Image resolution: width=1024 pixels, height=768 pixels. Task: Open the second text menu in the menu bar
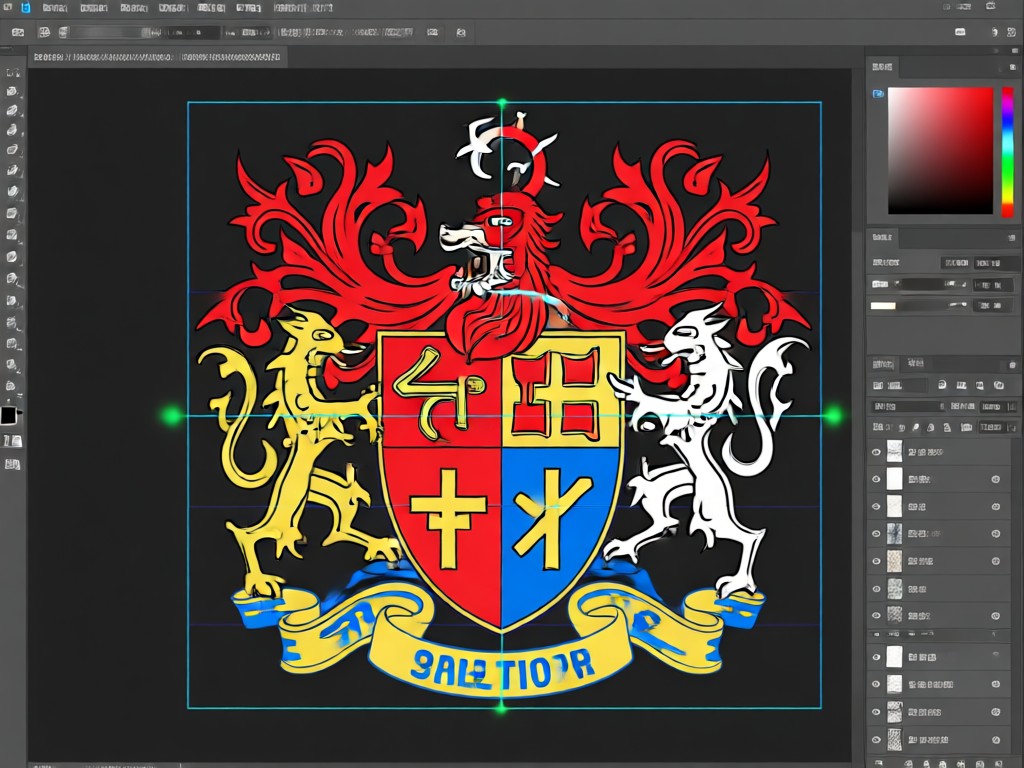(x=93, y=8)
